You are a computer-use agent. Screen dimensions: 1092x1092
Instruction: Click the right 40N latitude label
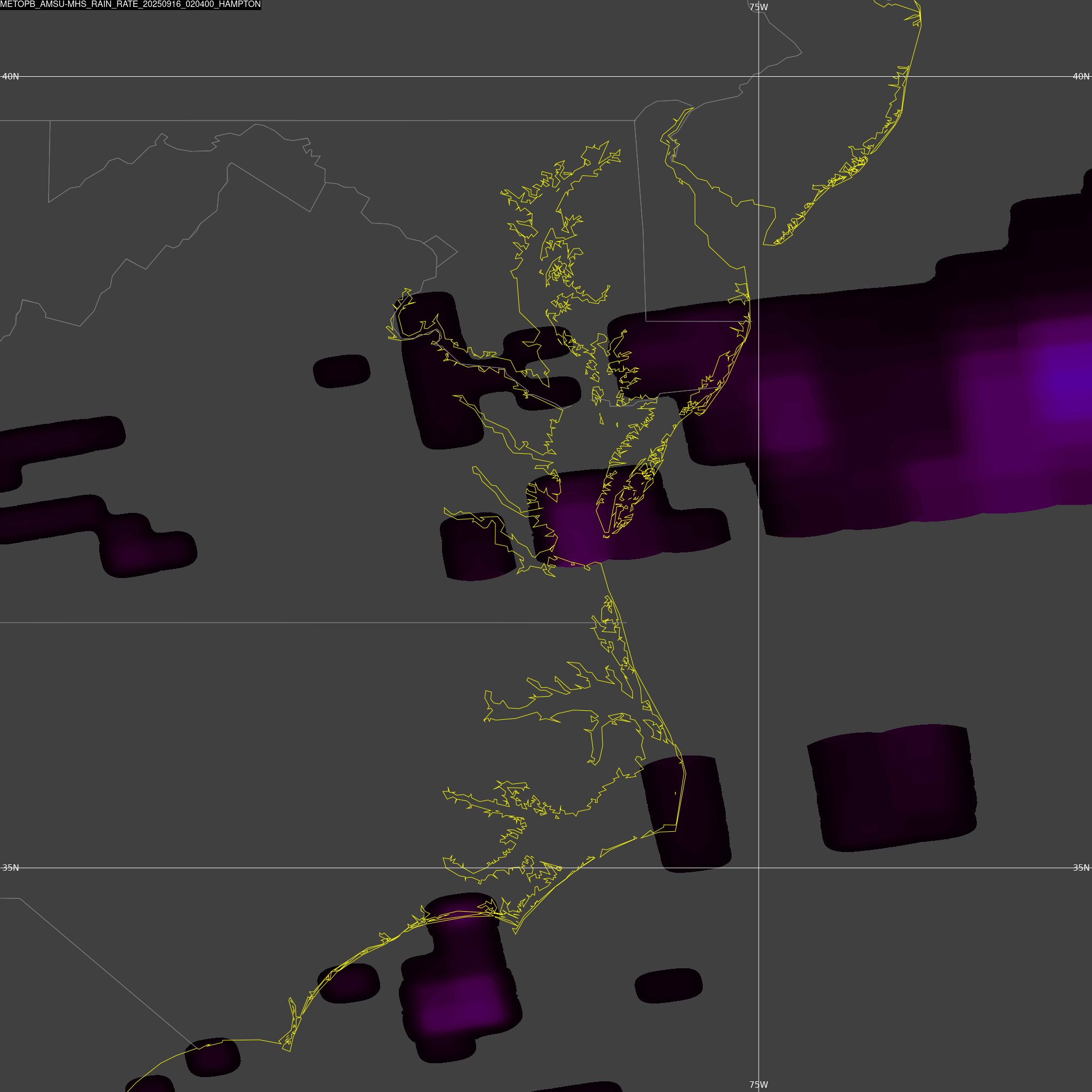click(x=1081, y=76)
